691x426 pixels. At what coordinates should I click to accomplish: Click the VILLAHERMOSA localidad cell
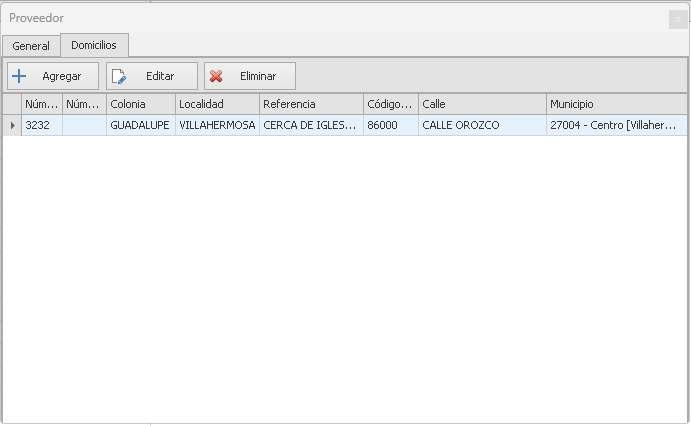pos(217,126)
